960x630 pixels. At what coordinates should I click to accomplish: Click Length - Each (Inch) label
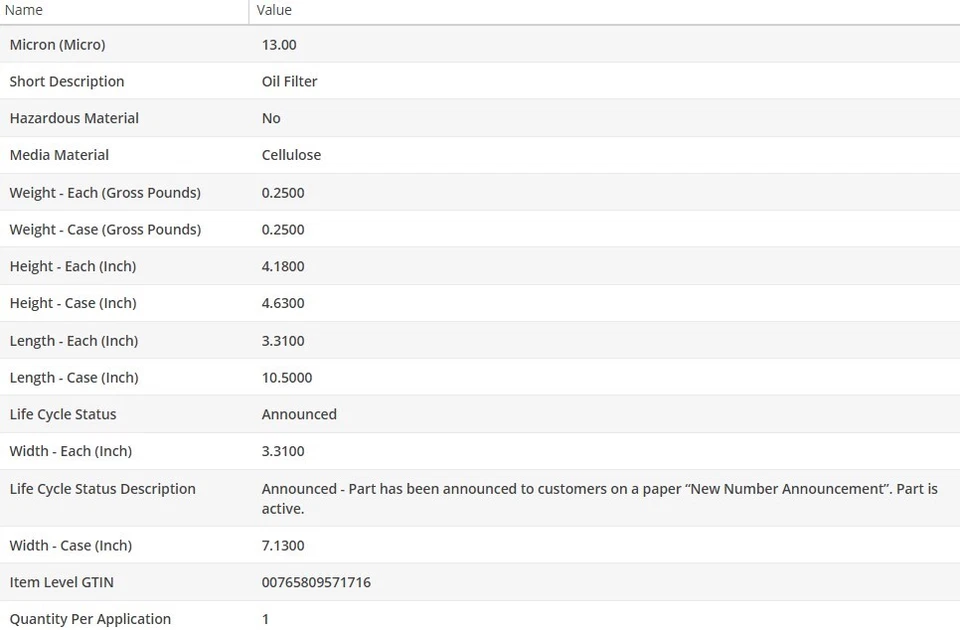(x=74, y=341)
